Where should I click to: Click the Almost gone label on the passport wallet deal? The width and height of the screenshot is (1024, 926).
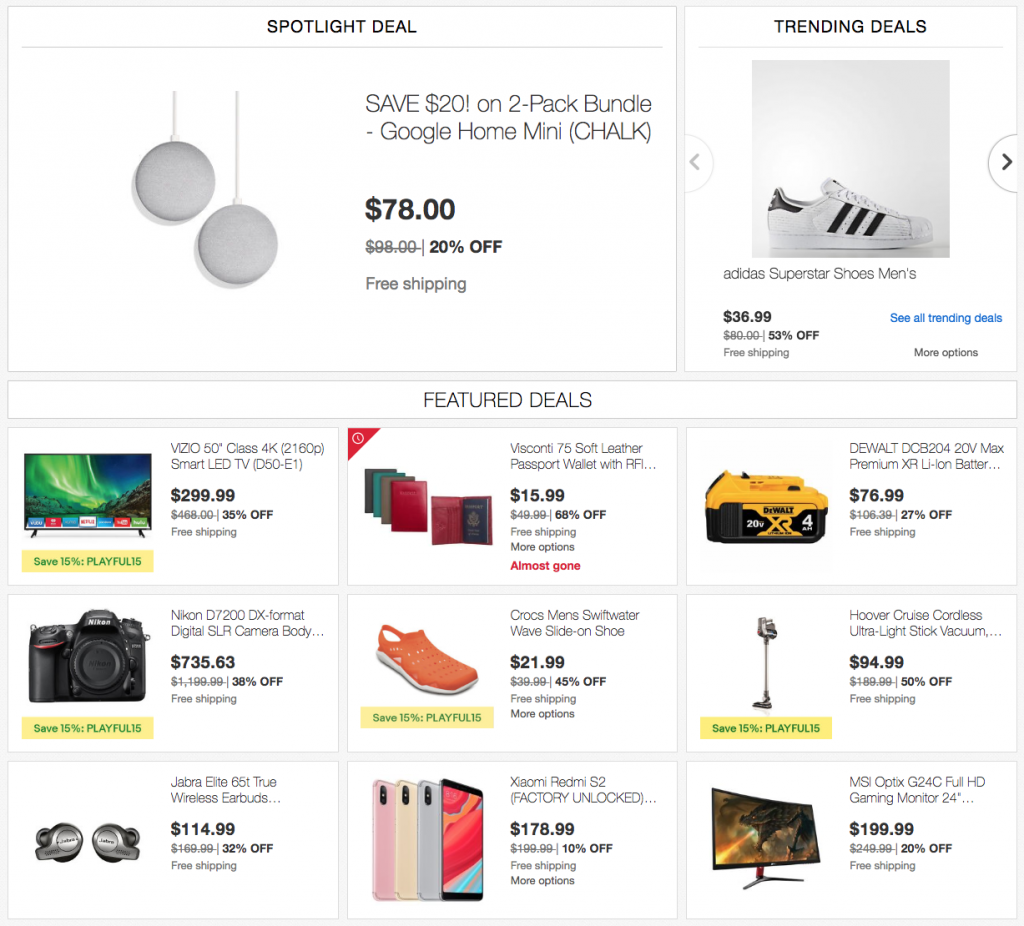tap(545, 565)
